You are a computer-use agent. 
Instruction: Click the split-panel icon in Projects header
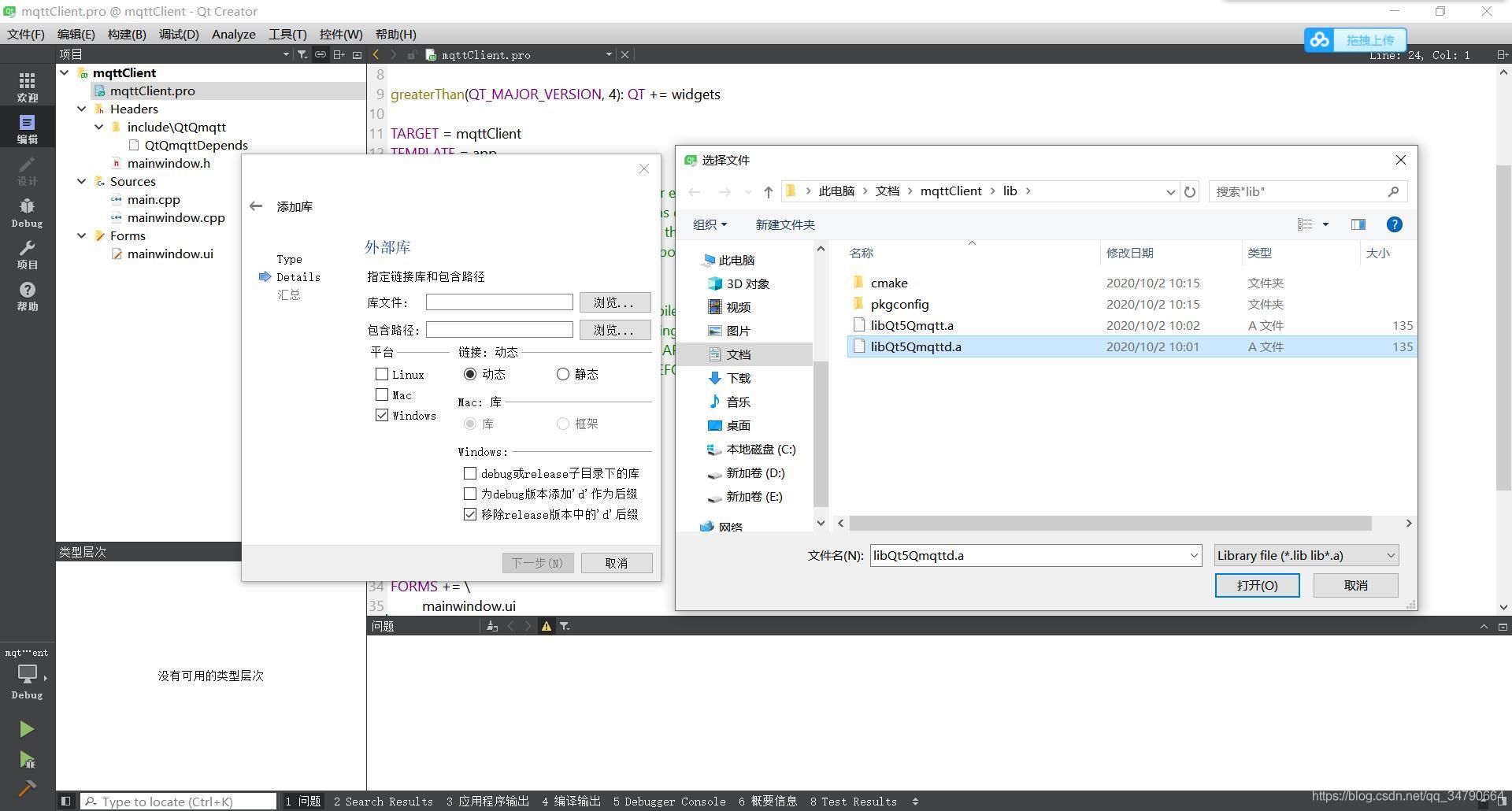pyautogui.click(x=339, y=54)
